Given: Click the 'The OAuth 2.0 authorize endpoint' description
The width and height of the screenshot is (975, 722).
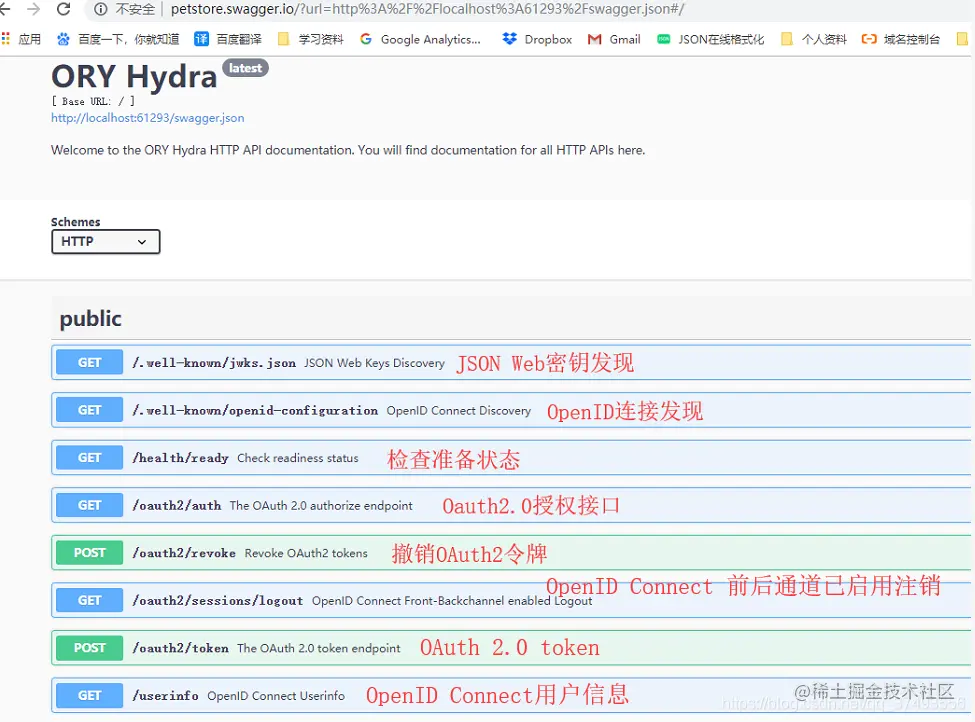Looking at the screenshot, I should (x=321, y=506).
